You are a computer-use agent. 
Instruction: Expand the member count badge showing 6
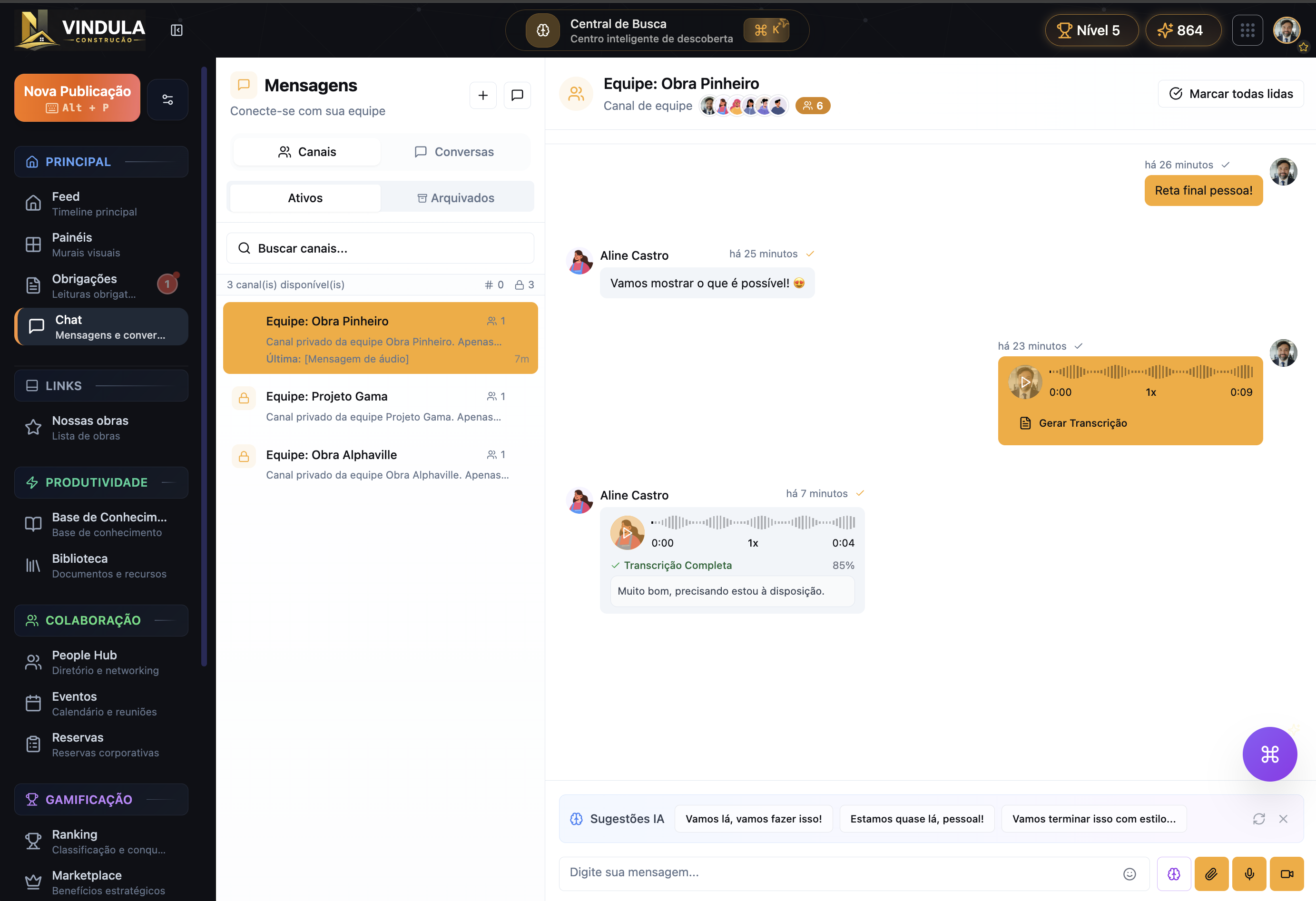[813, 105]
